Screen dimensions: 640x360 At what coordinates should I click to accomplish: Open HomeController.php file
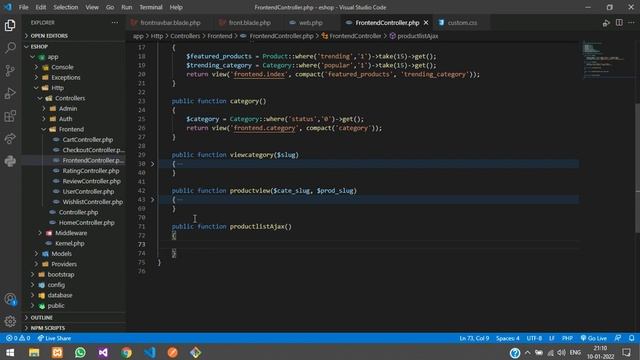click(x=86, y=223)
